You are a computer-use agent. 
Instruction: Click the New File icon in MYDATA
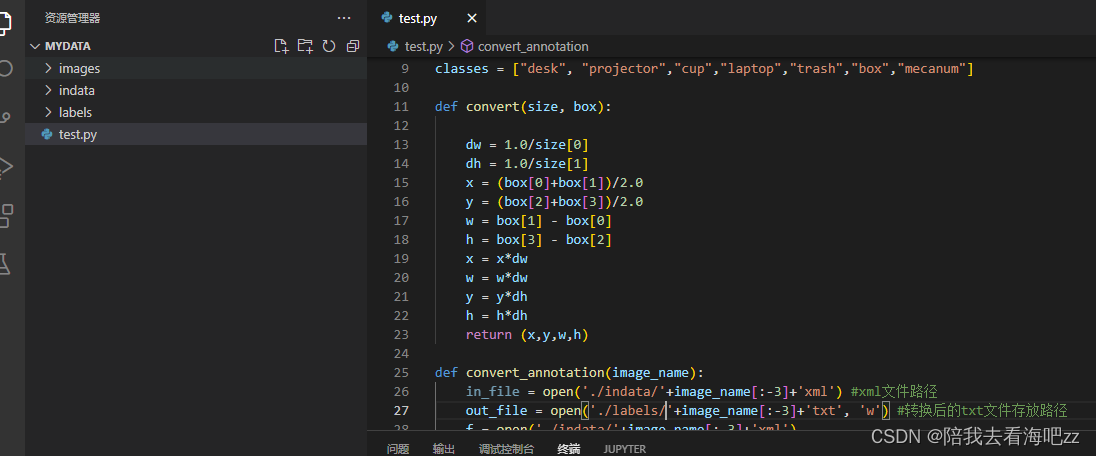coord(281,46)
